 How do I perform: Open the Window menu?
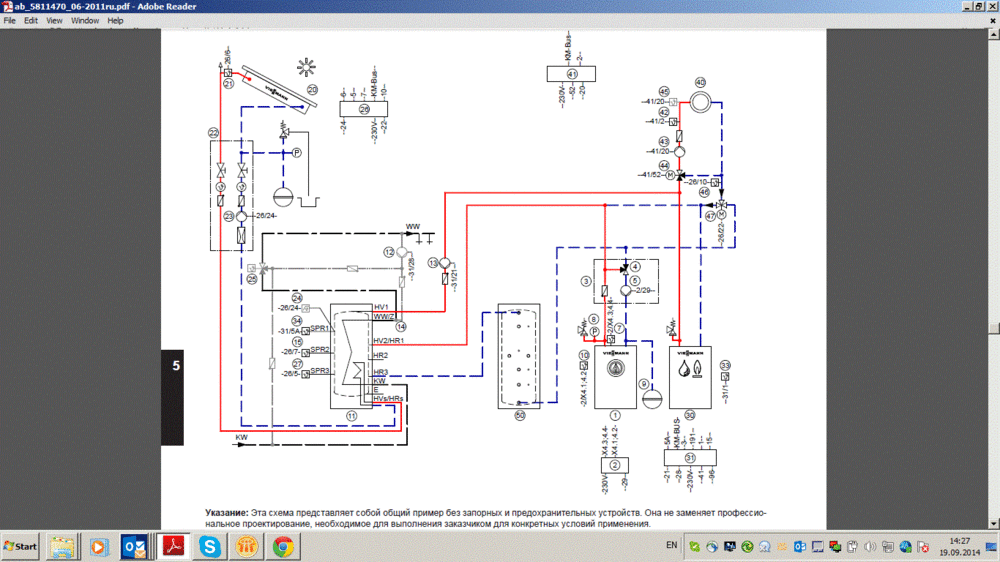click(x=85, y=20)
